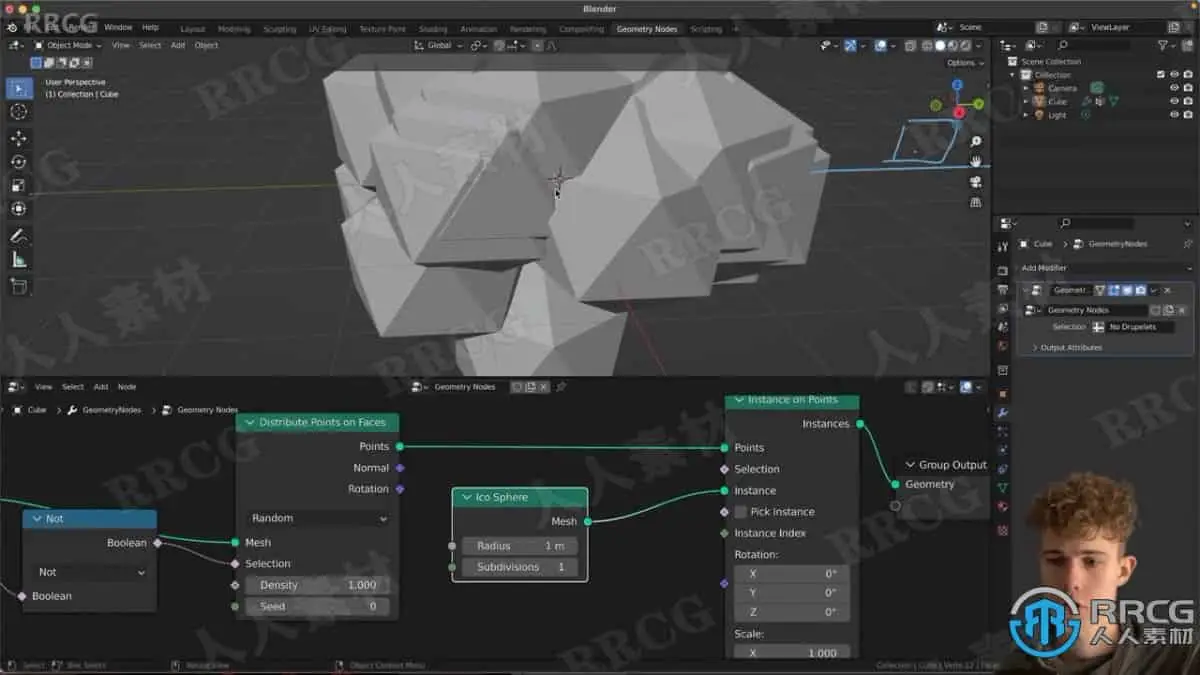The width and height of the screenshot is (1200, 675).
Task: Open the Output properties tab
Action: [x=1003, y=289]
